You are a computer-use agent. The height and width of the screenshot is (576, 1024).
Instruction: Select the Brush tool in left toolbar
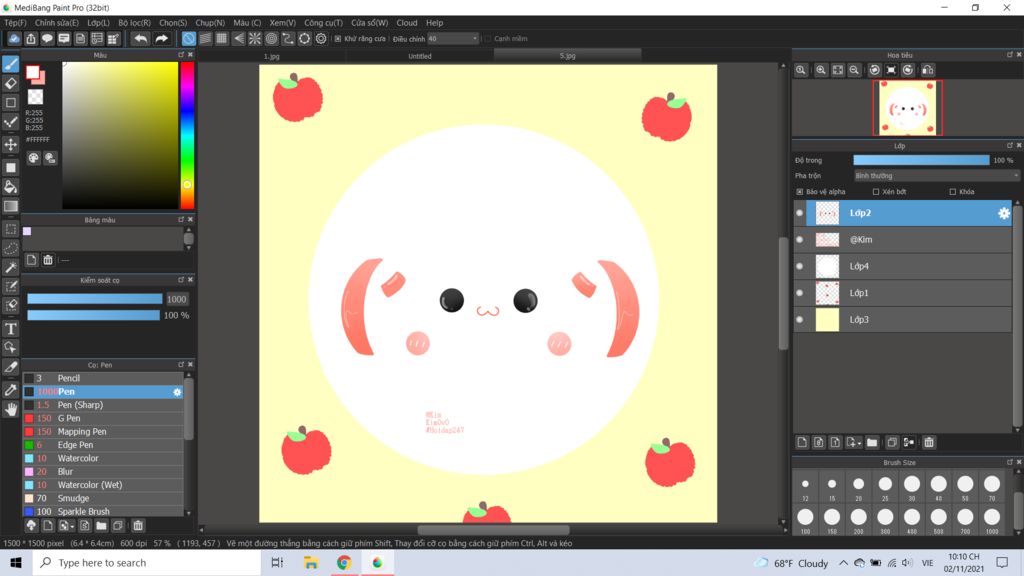click(x=10, y=64)
